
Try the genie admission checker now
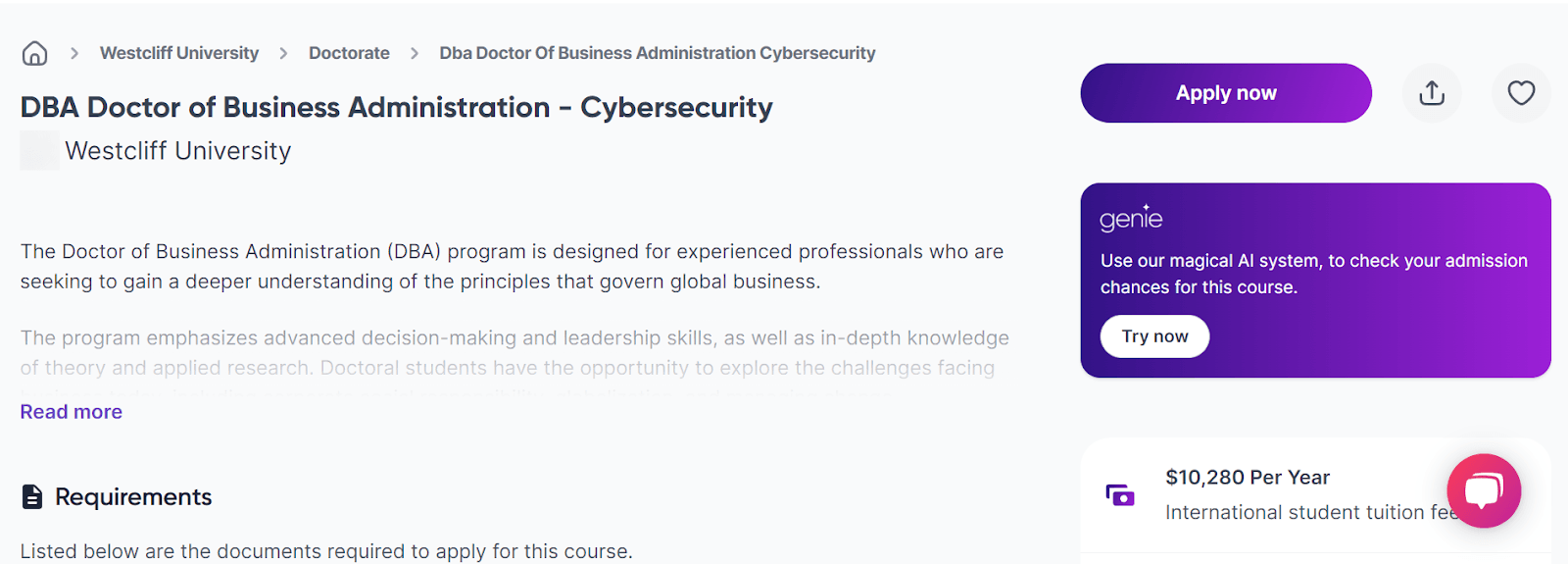tap(1154, 336)
